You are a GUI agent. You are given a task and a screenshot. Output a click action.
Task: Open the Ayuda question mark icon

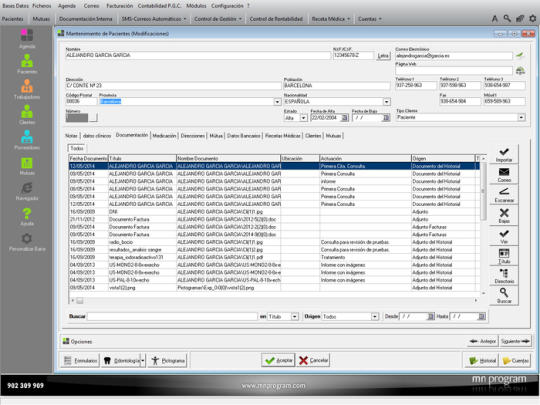click(x=27, y=216)
